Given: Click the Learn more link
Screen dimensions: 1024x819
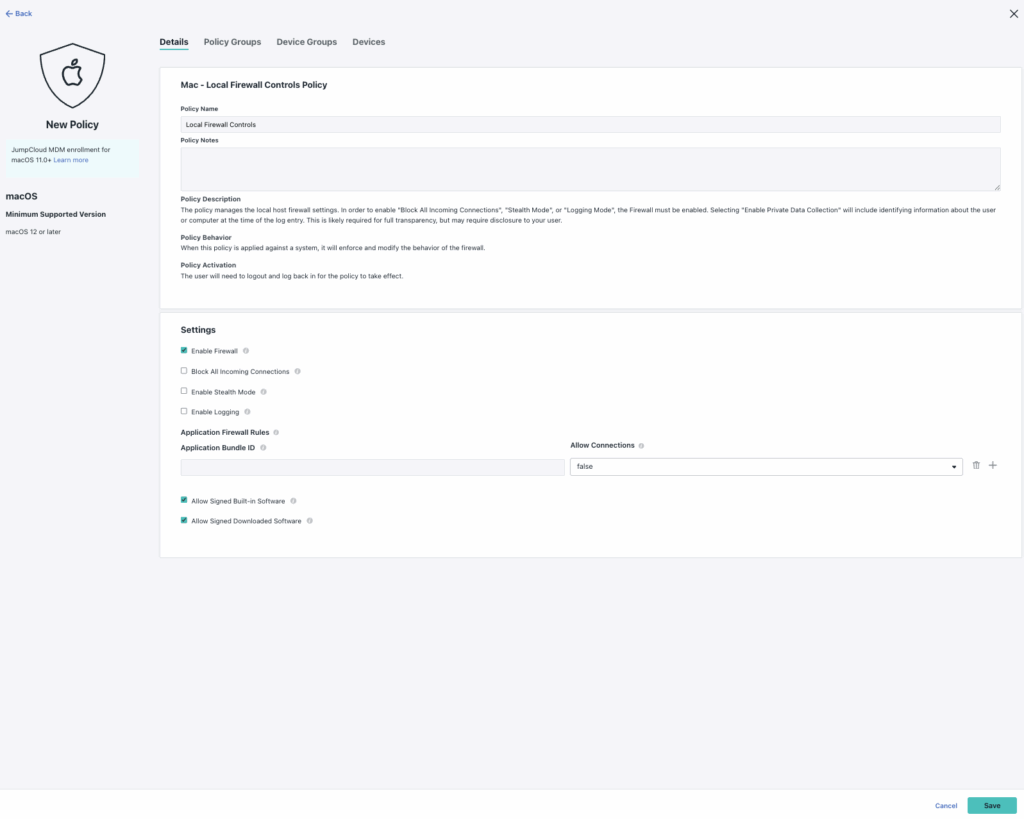Looking at the screenshot, I should (x=71, y=160).
